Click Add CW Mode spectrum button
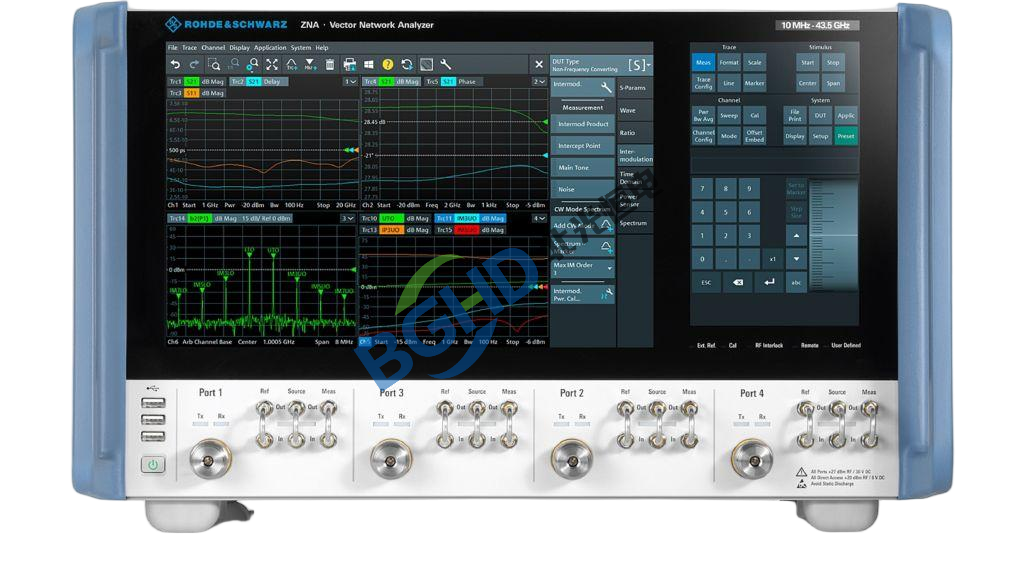1024x576 pixels. point(583,225)
